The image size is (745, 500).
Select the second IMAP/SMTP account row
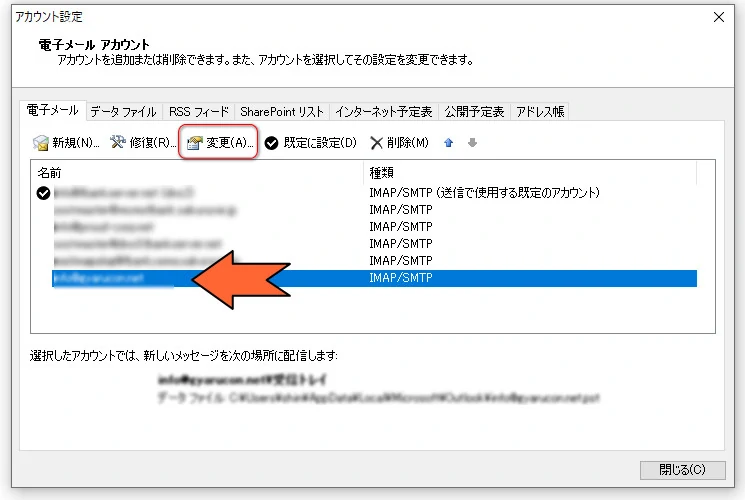374,210
